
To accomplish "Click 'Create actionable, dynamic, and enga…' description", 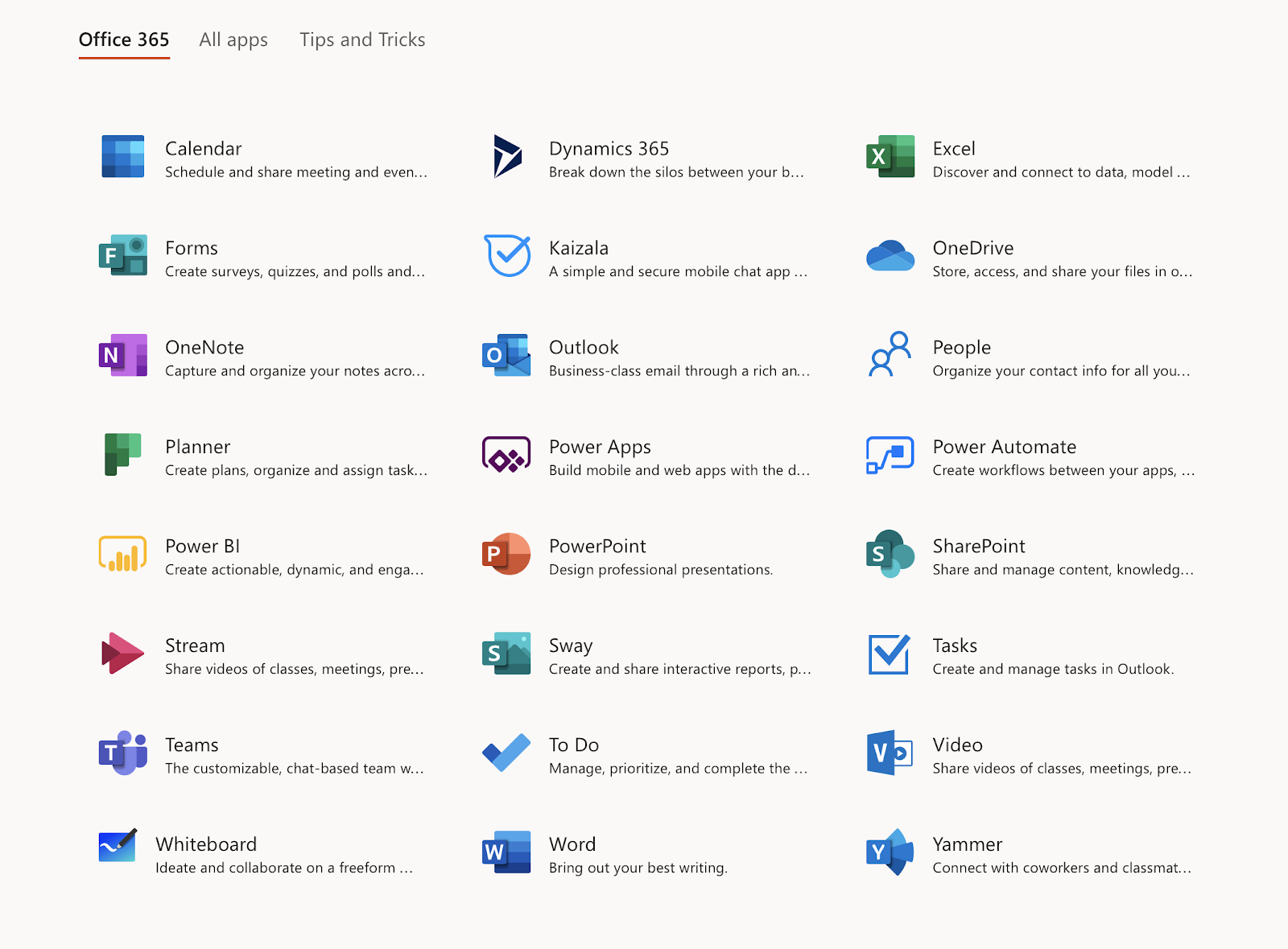I will pyautogui.click(x=295, y=570).
